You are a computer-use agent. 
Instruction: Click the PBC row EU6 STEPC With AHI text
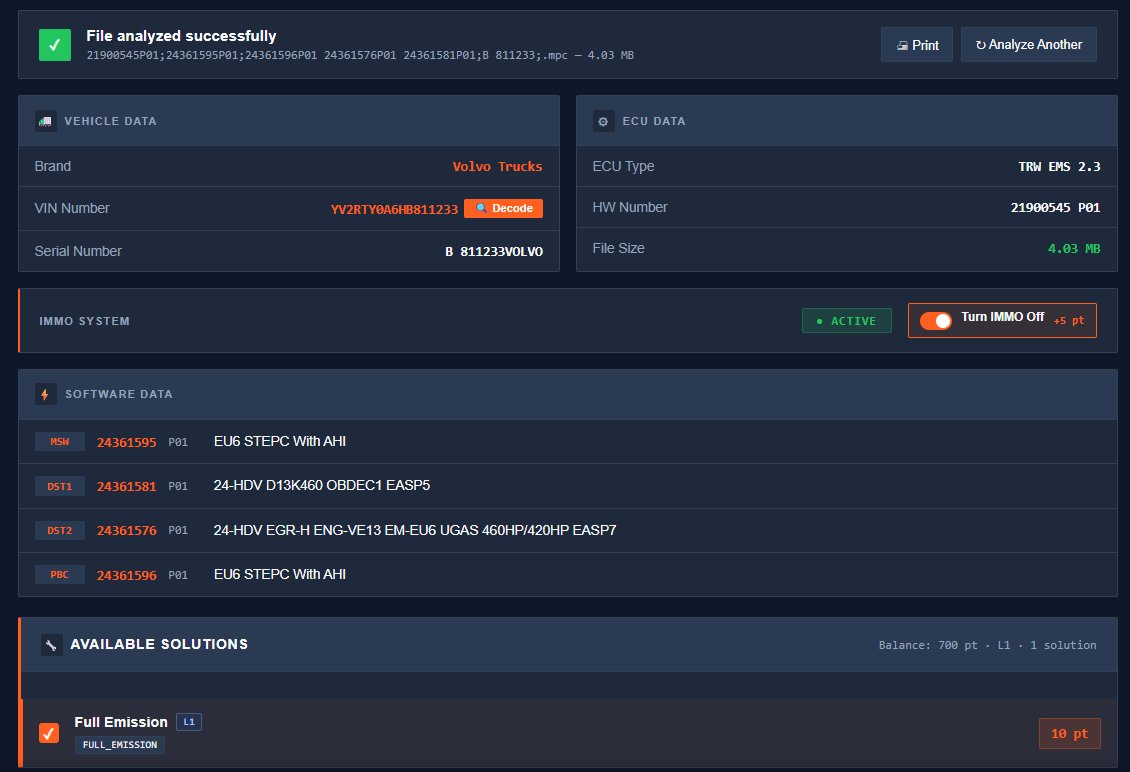[x=280, y=574]
